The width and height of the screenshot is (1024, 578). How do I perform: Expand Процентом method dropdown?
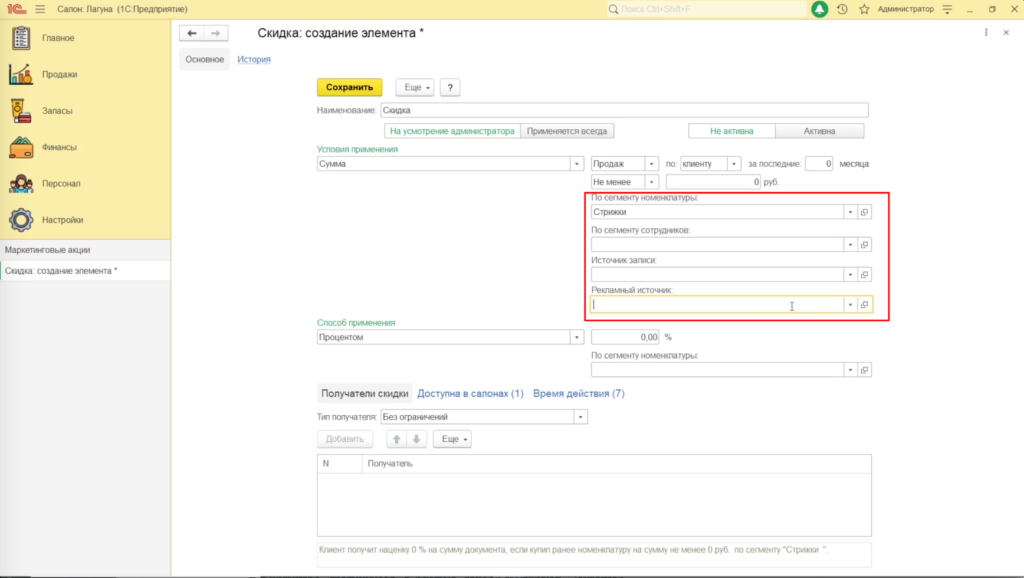click(577, 338)
